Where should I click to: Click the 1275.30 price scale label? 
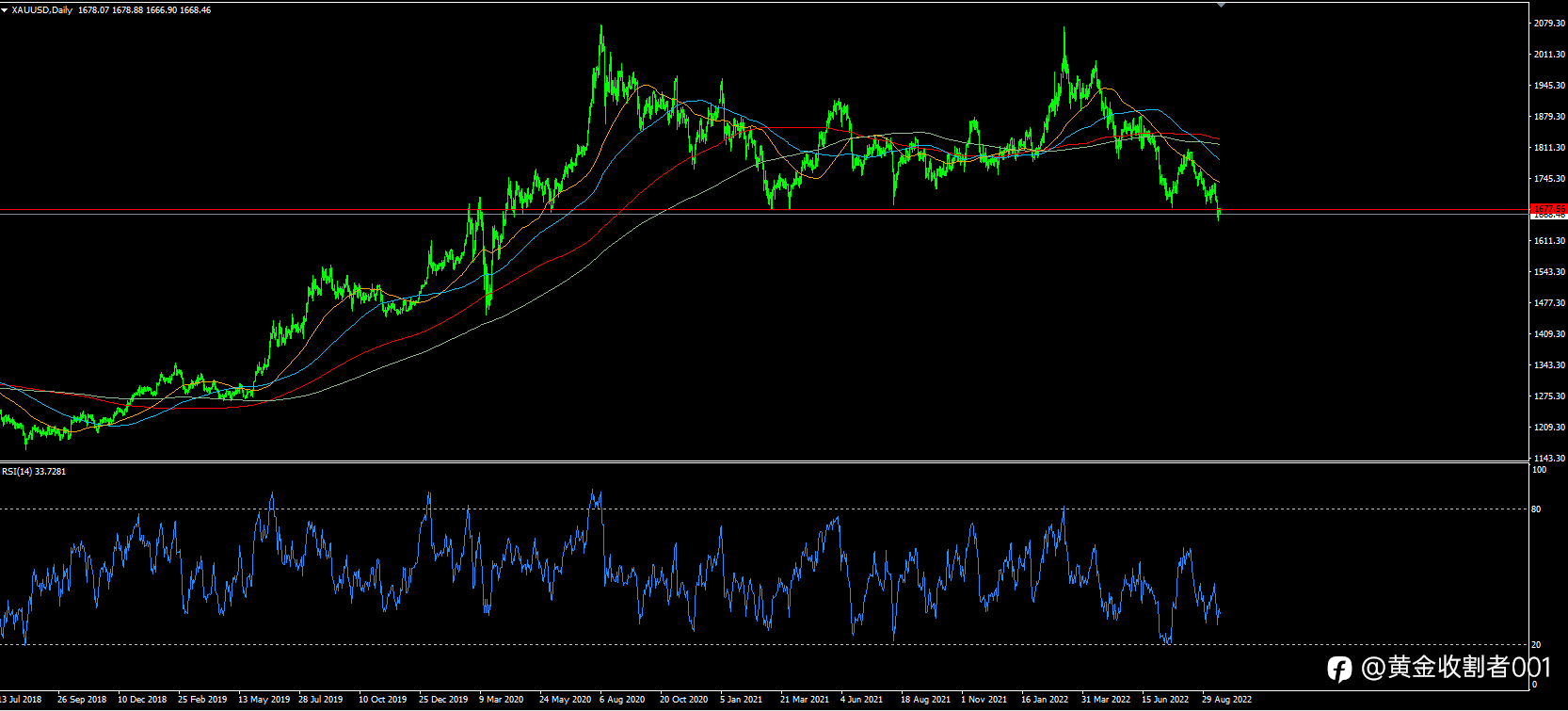click(1549, 396)
